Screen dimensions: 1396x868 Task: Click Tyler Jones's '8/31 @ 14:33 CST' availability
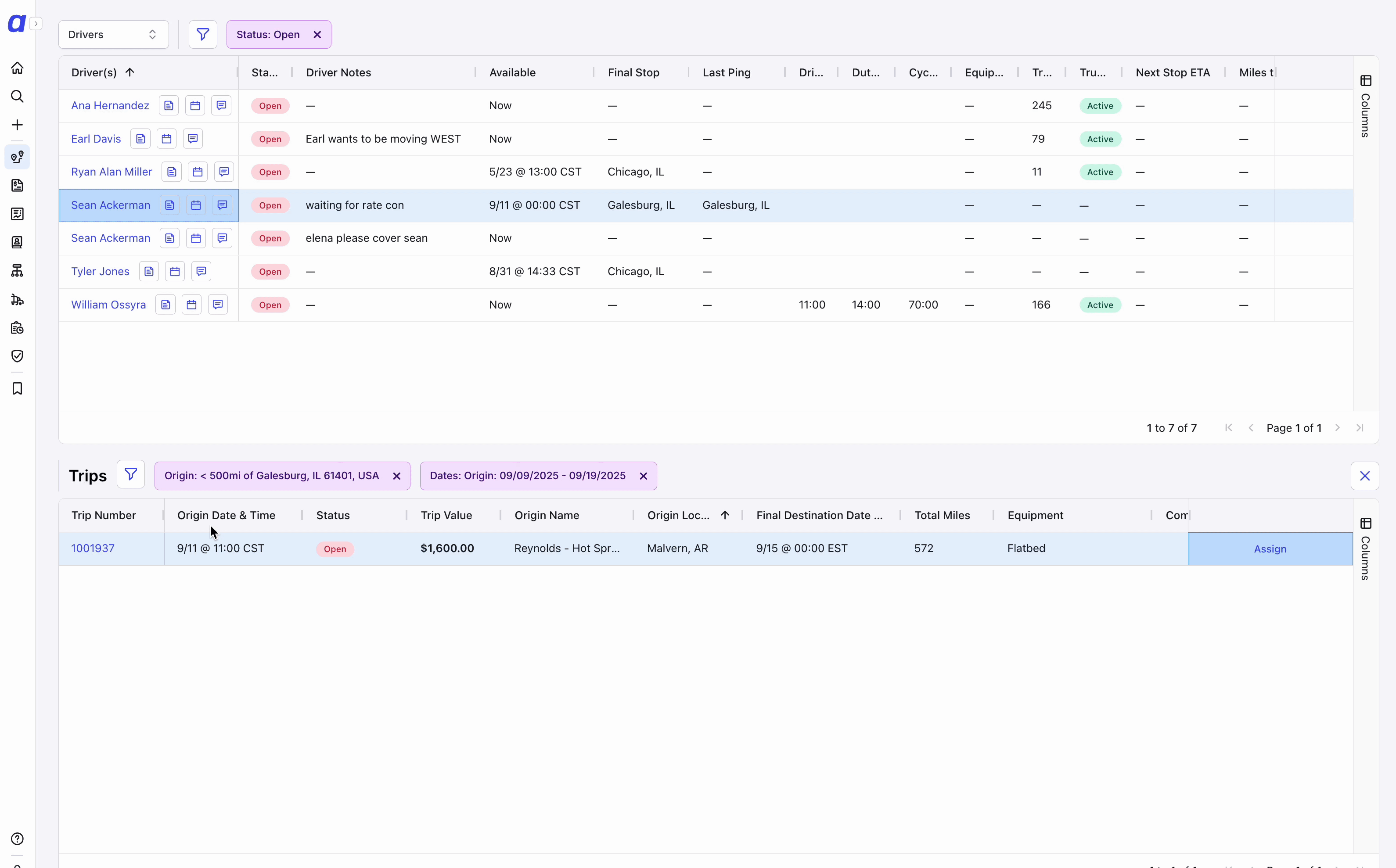point(534,272)
